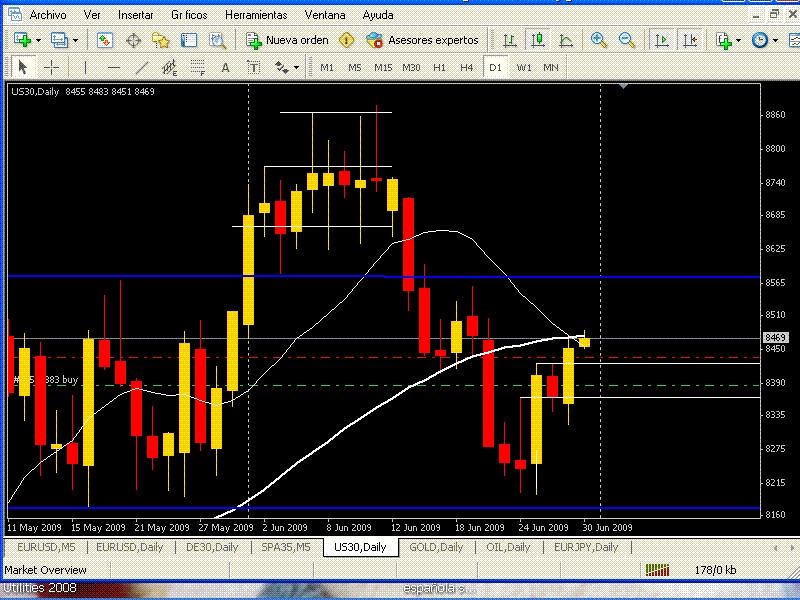Toggle the chart auto scroll button
This screenshot has width=800, height=600.
coord(661,40)
